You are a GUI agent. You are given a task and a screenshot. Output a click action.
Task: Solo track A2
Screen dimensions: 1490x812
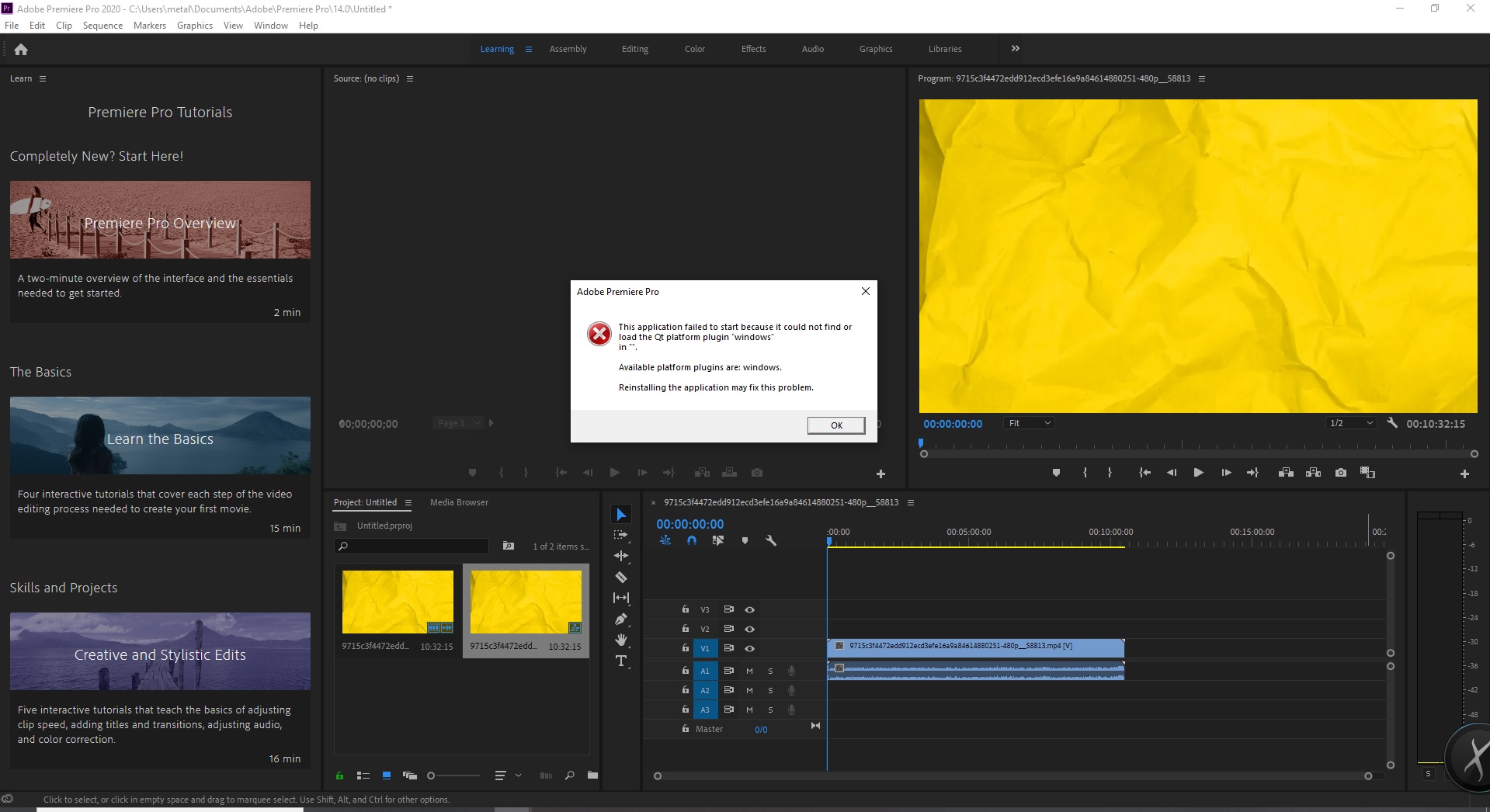[770, 690]
